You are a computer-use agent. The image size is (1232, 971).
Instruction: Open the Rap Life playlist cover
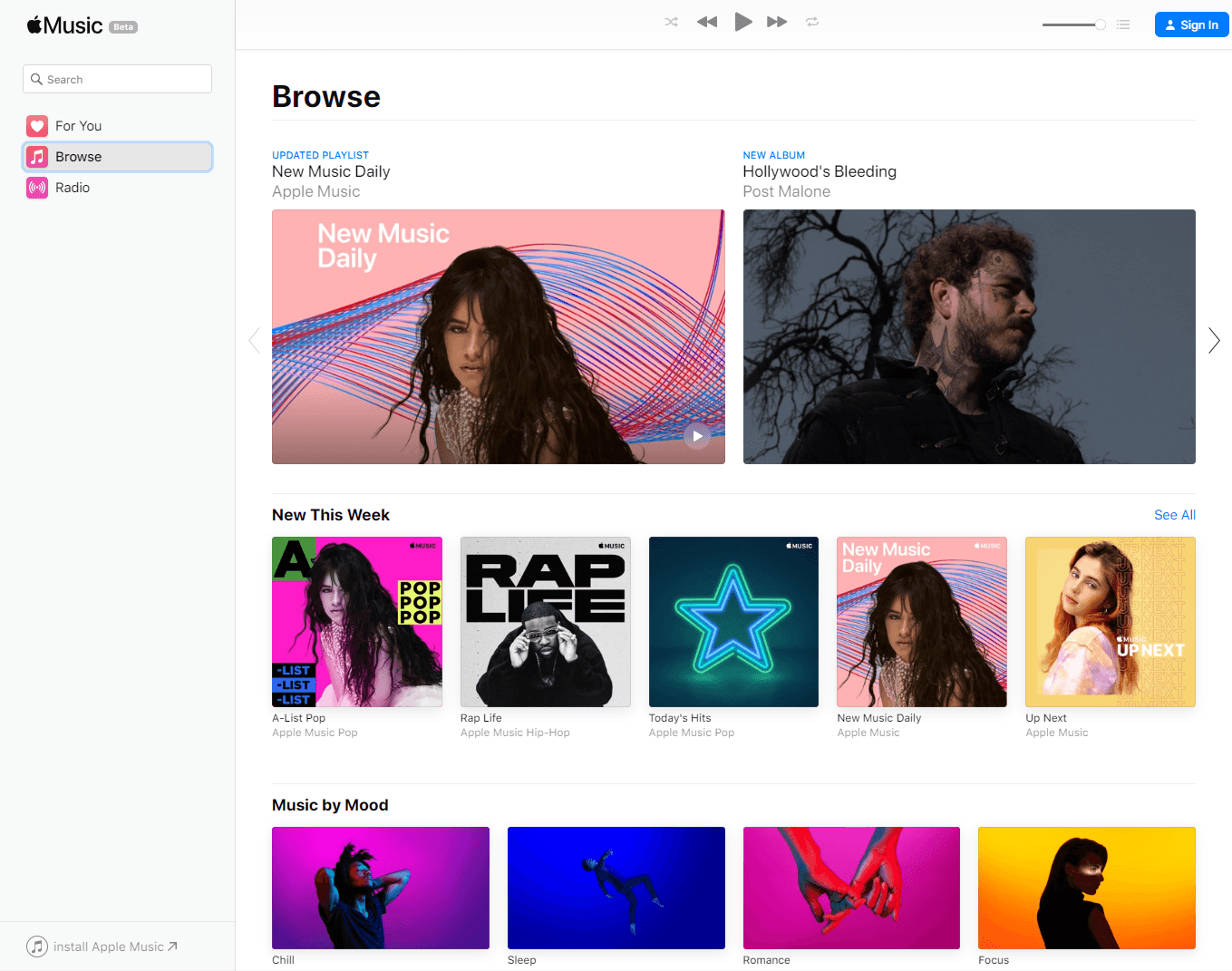pos(546,622)
